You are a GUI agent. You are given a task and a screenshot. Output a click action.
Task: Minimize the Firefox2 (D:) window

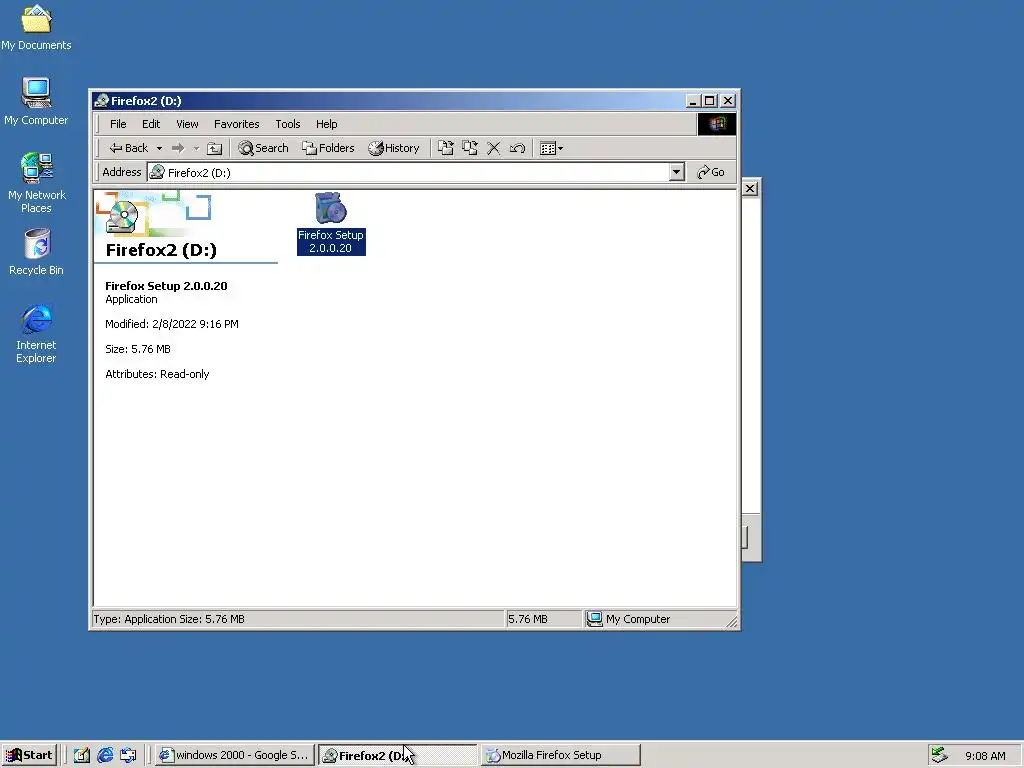point(694,101)
